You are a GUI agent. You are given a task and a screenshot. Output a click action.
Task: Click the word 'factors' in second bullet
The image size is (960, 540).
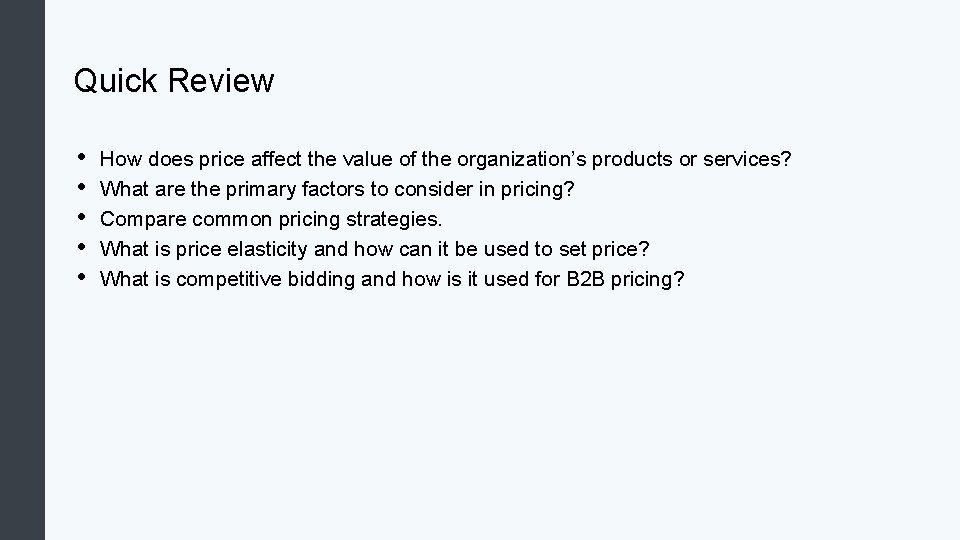coord(333,189)
